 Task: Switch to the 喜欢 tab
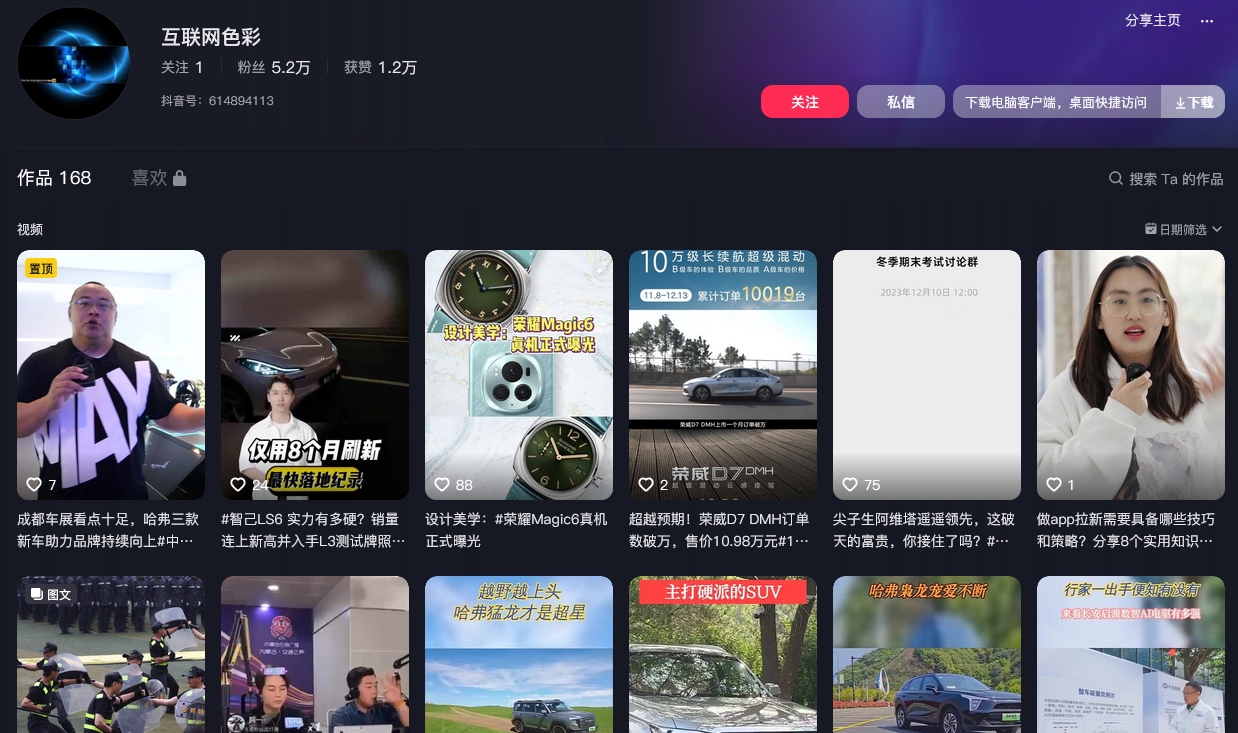coord(159,178)
